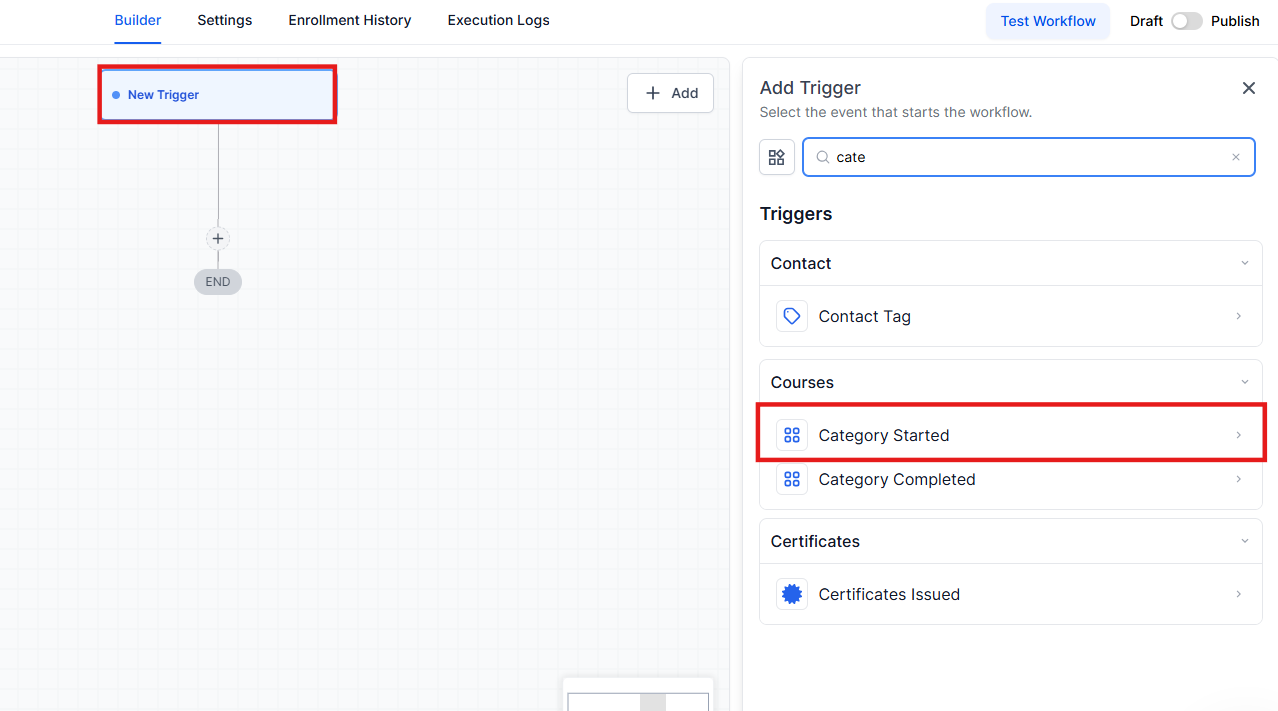The width and height of the screenshot is (1278, 711).
Task: Click the Test Workflow button
Action: click(x=1048, y=21)
